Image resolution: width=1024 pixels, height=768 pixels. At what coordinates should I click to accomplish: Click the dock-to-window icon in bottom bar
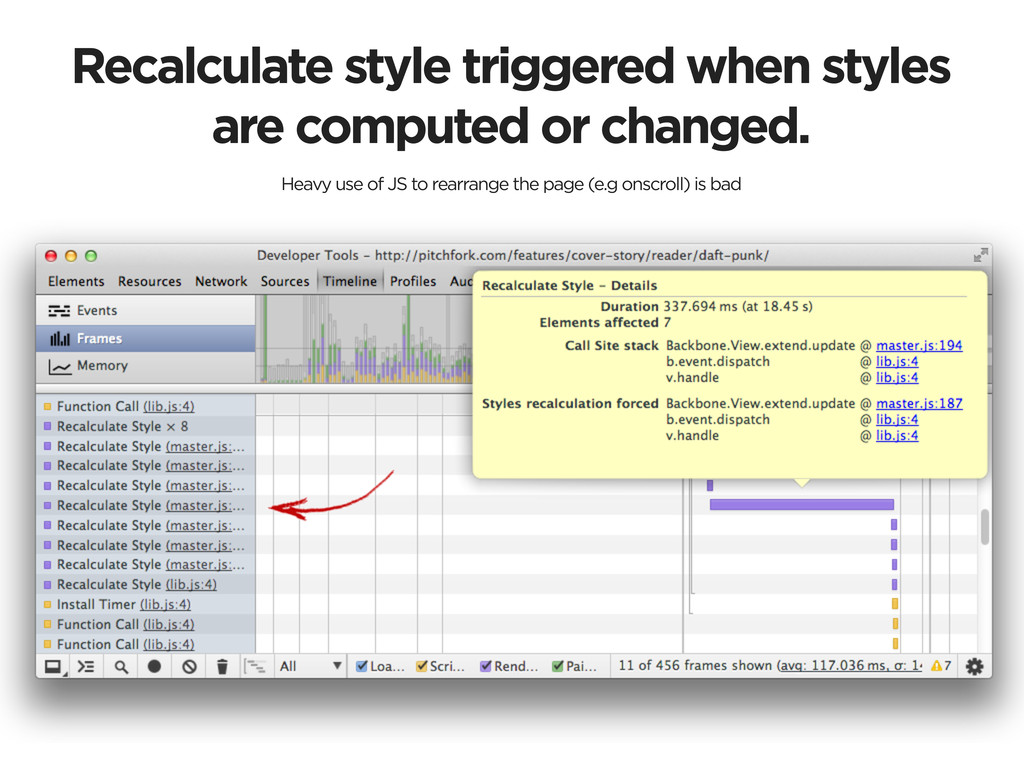53,666
